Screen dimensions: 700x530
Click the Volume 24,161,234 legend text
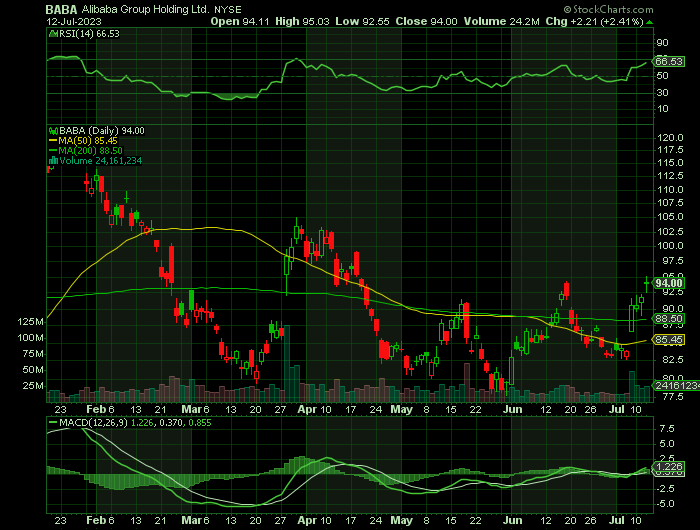pyautogui.click(x=100, y=161)
